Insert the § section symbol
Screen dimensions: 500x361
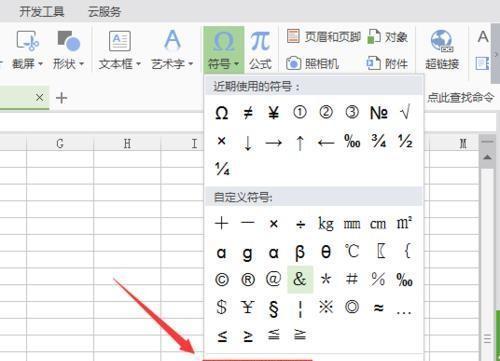274,308
